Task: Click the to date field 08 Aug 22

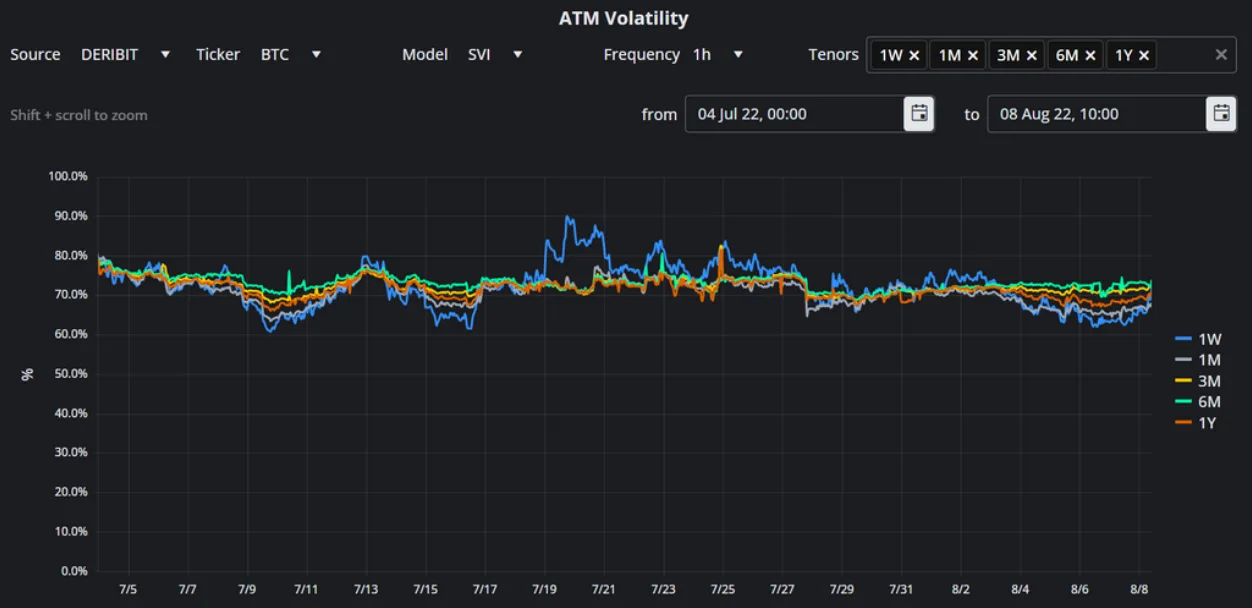Action: point(1097,114)
